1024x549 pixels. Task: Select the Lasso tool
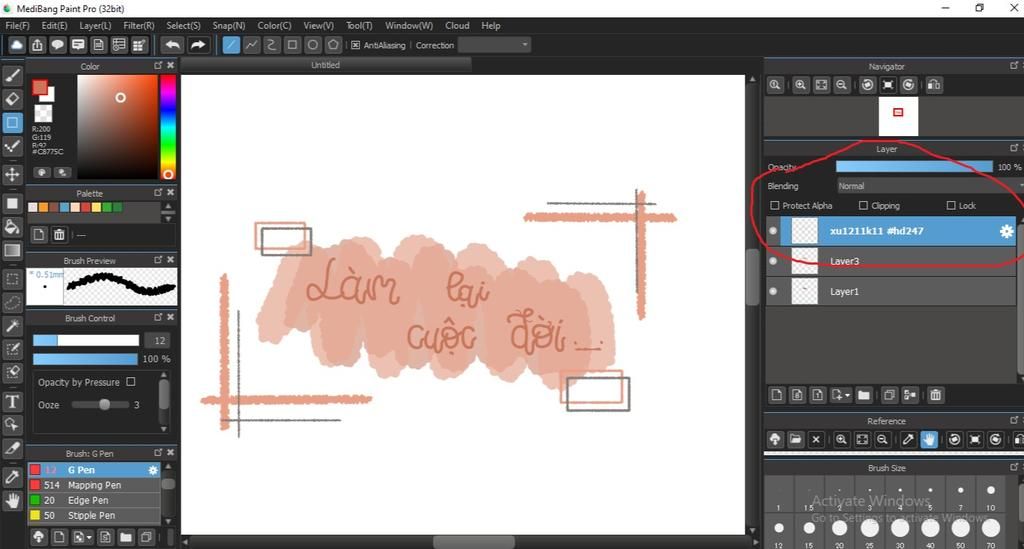pyautogui.click(x=12, y=303)
